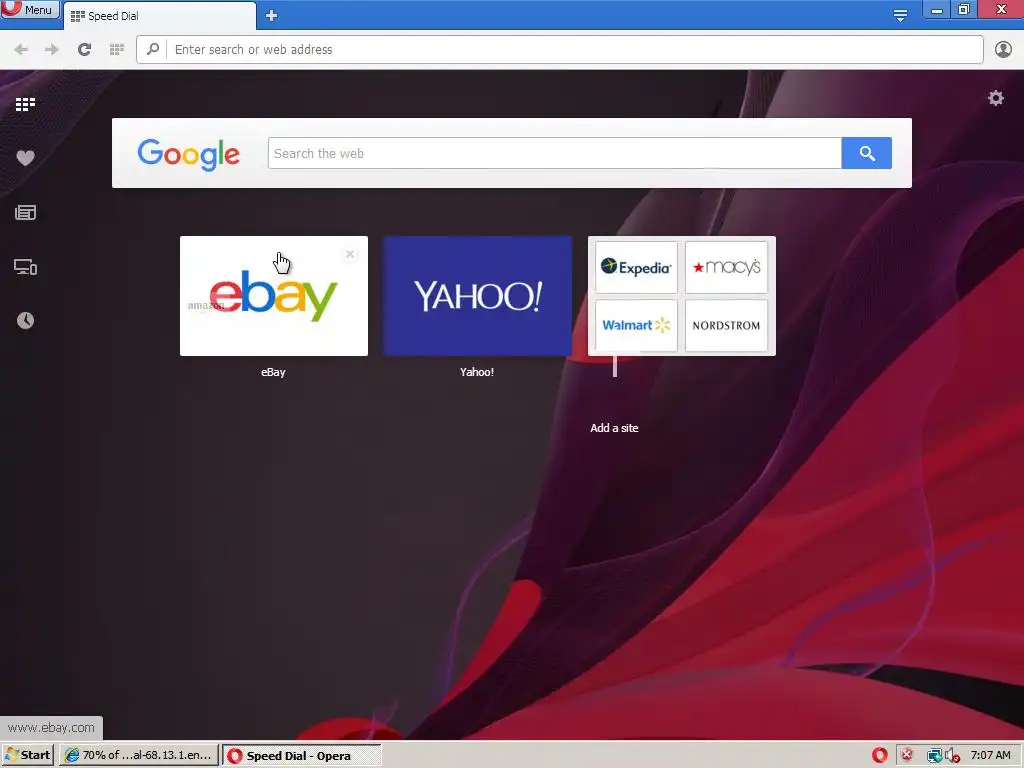Open the eBay speed dial tile
The width and height of the screenshot is (1024, 768).
274,296
